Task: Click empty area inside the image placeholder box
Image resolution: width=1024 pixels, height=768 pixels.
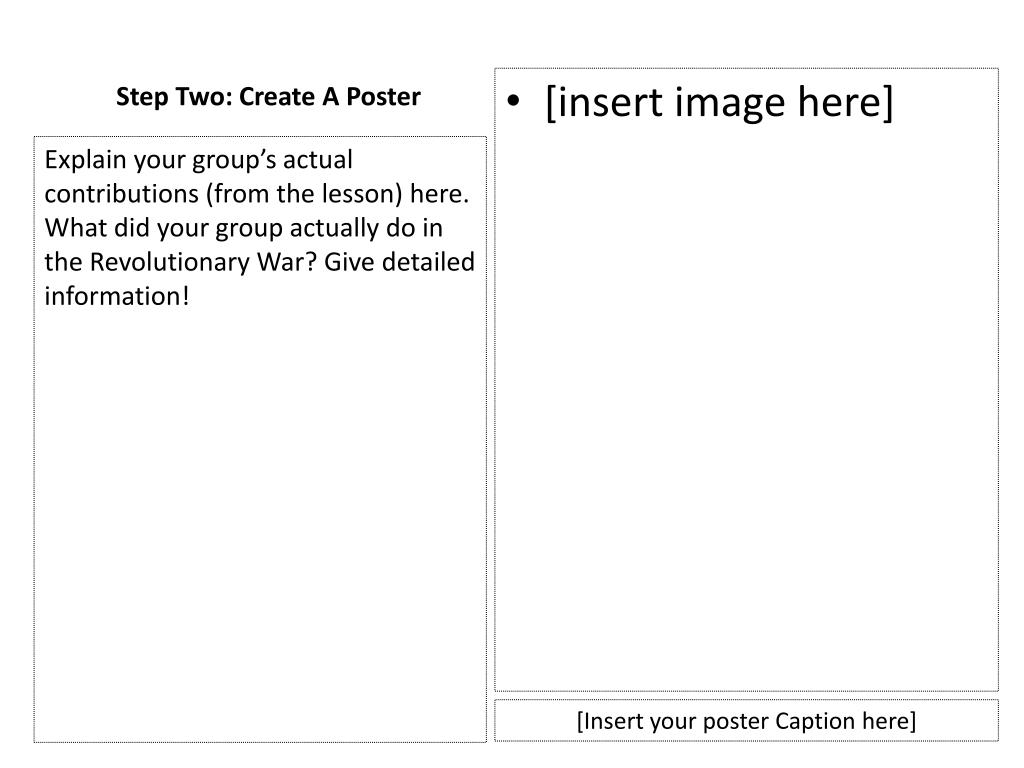Action: (746, 405)
